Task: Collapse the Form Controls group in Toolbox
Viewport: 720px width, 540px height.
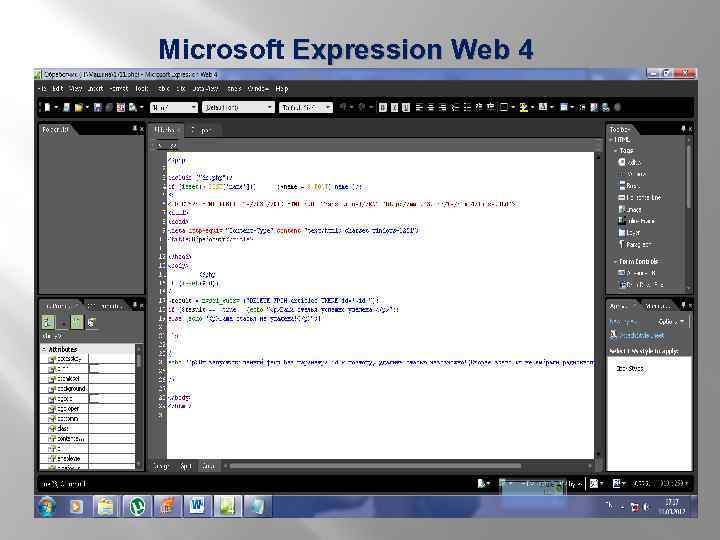Action: click(x=616, y=261)
